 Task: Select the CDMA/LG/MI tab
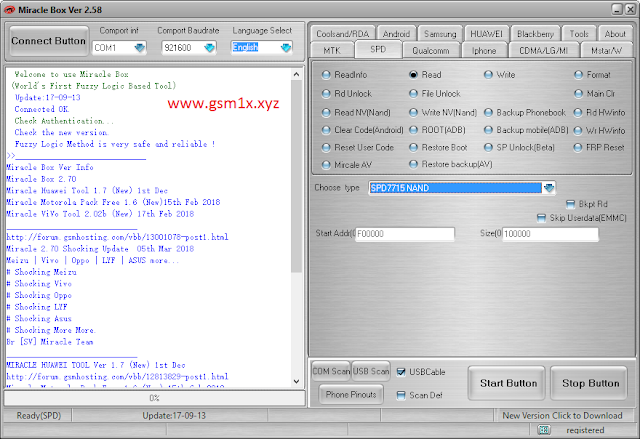click(x=543, y=51)
